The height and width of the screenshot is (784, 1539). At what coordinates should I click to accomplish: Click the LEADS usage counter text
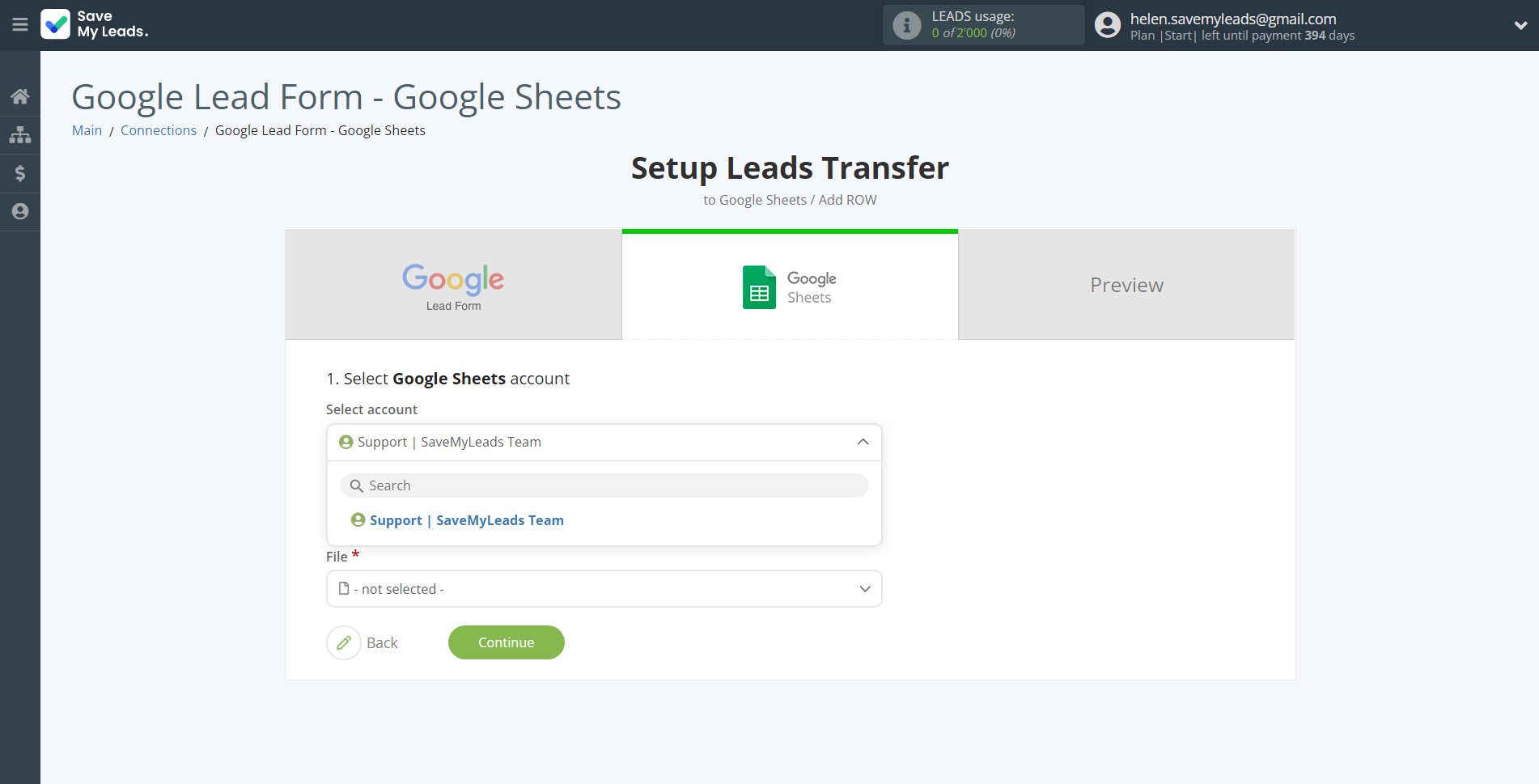tap(973, 33)
